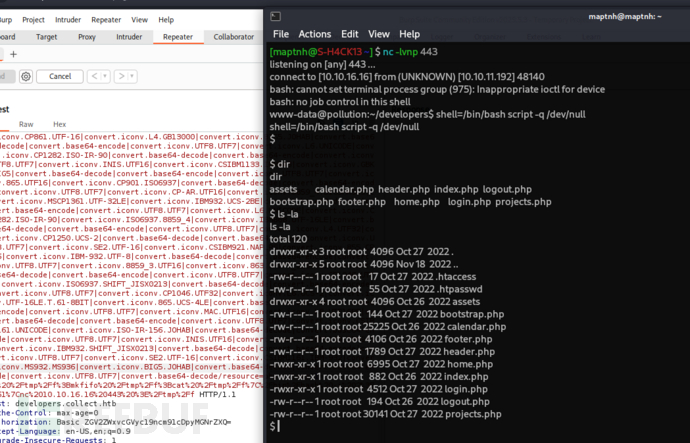690x443 pixels.
Task: Click the 'nc -lvnp 443' command text
Action: 410,52
